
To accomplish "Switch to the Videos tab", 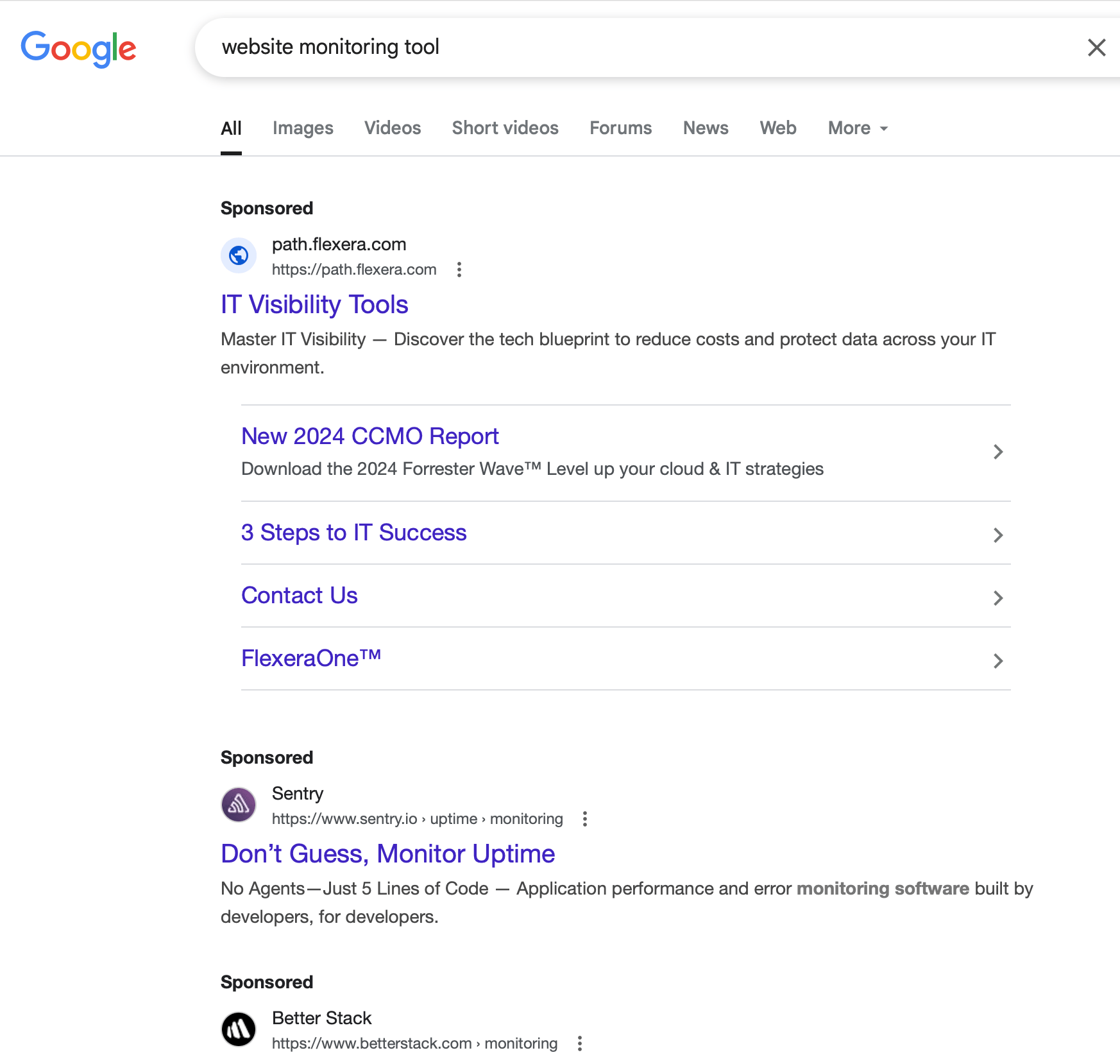I will coord(393,128).
